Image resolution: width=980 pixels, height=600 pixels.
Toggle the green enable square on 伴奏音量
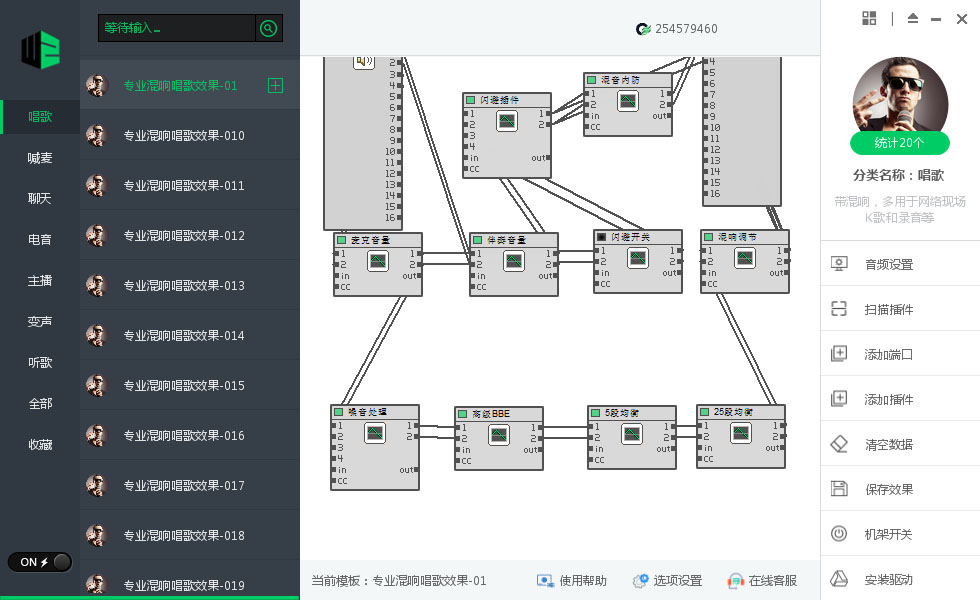[x=478, y=240]
